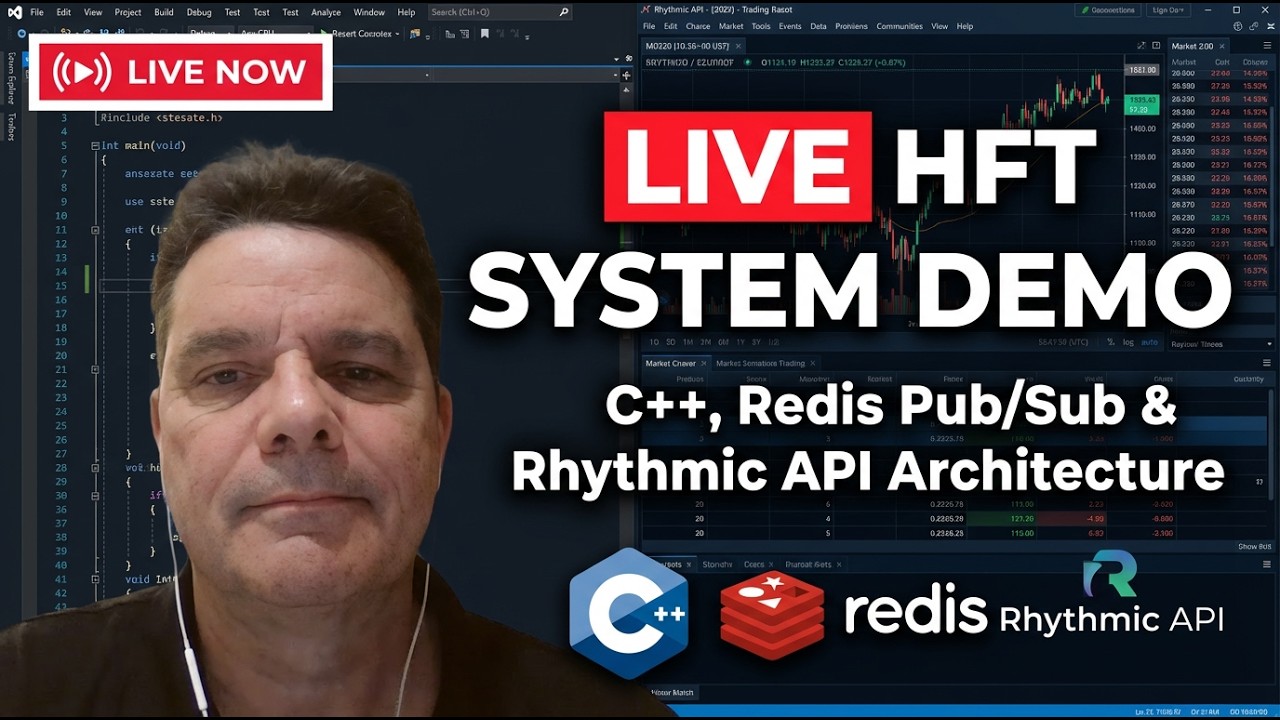
Task: Open the Lign Os dropdown in trading app
Action: pyautogui.click(x=1170, y=9)
